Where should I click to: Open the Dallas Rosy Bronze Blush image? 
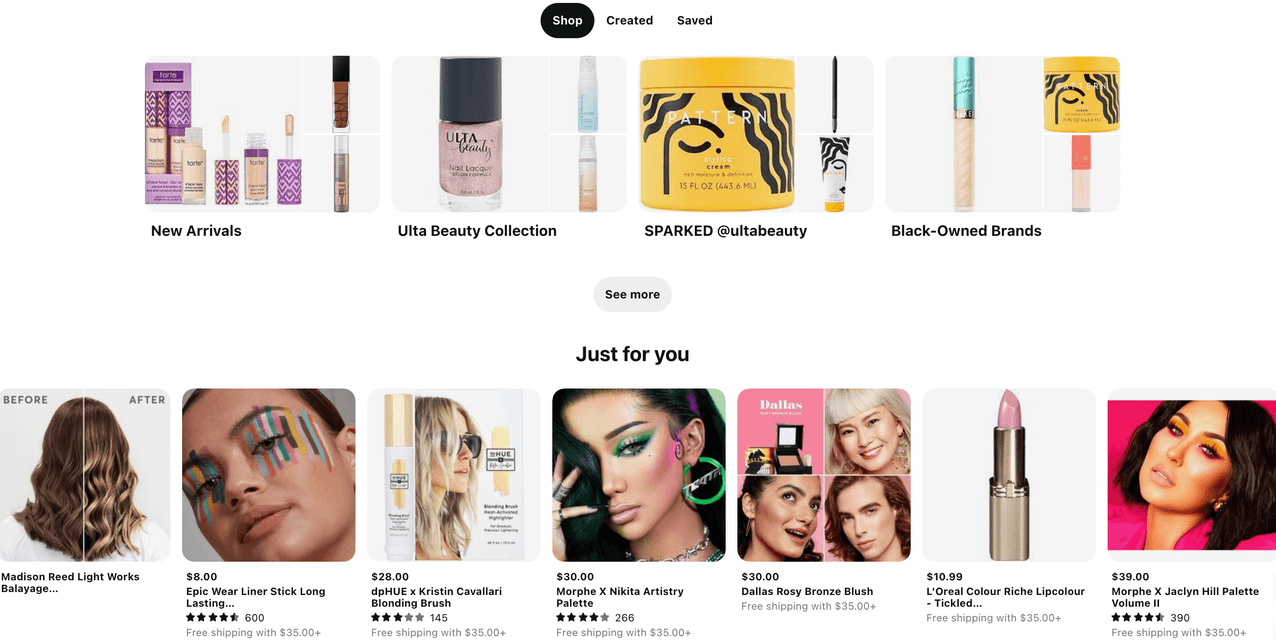pos(824,475)
